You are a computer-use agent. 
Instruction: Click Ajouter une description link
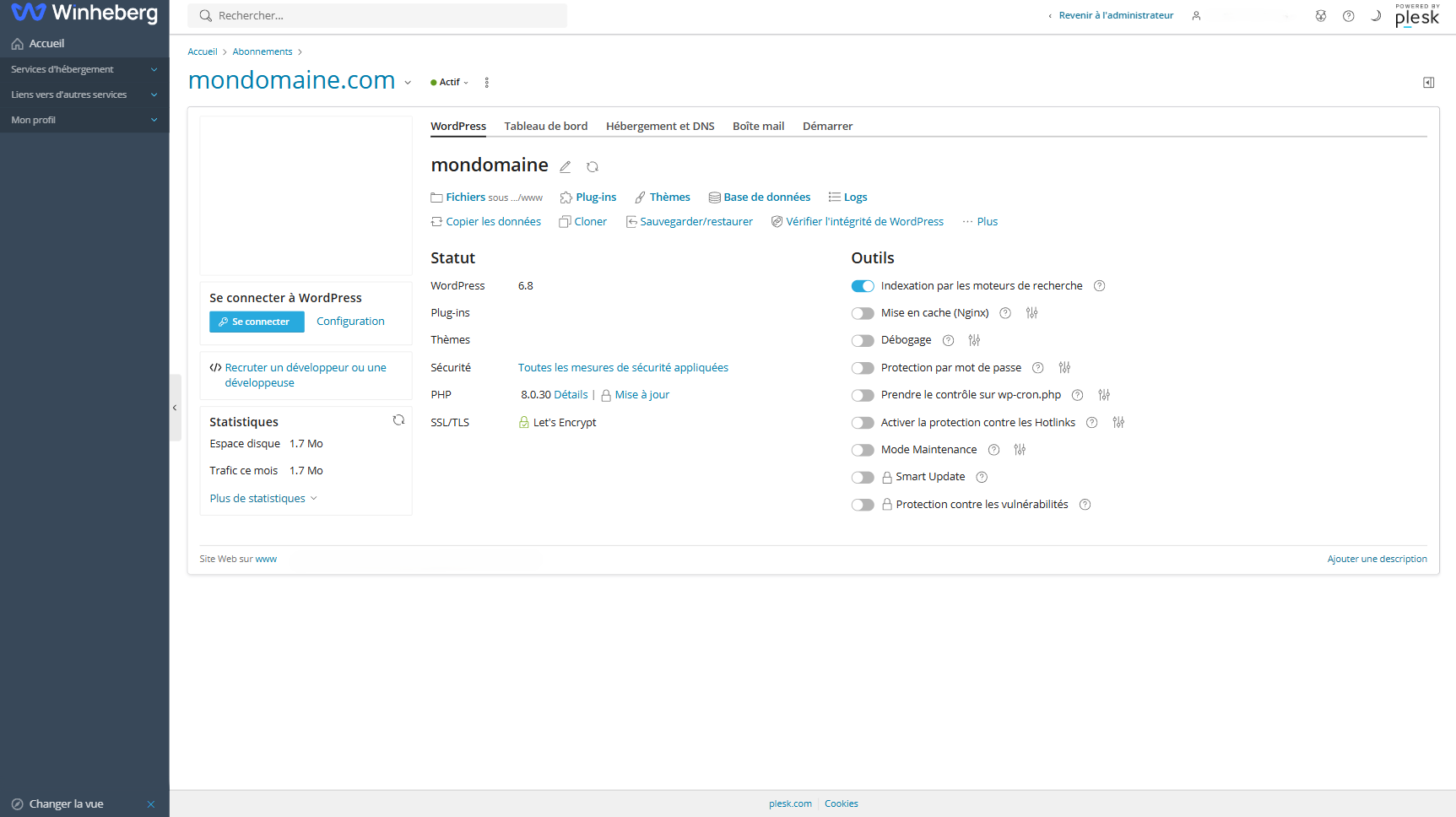tap(1378, 560)
